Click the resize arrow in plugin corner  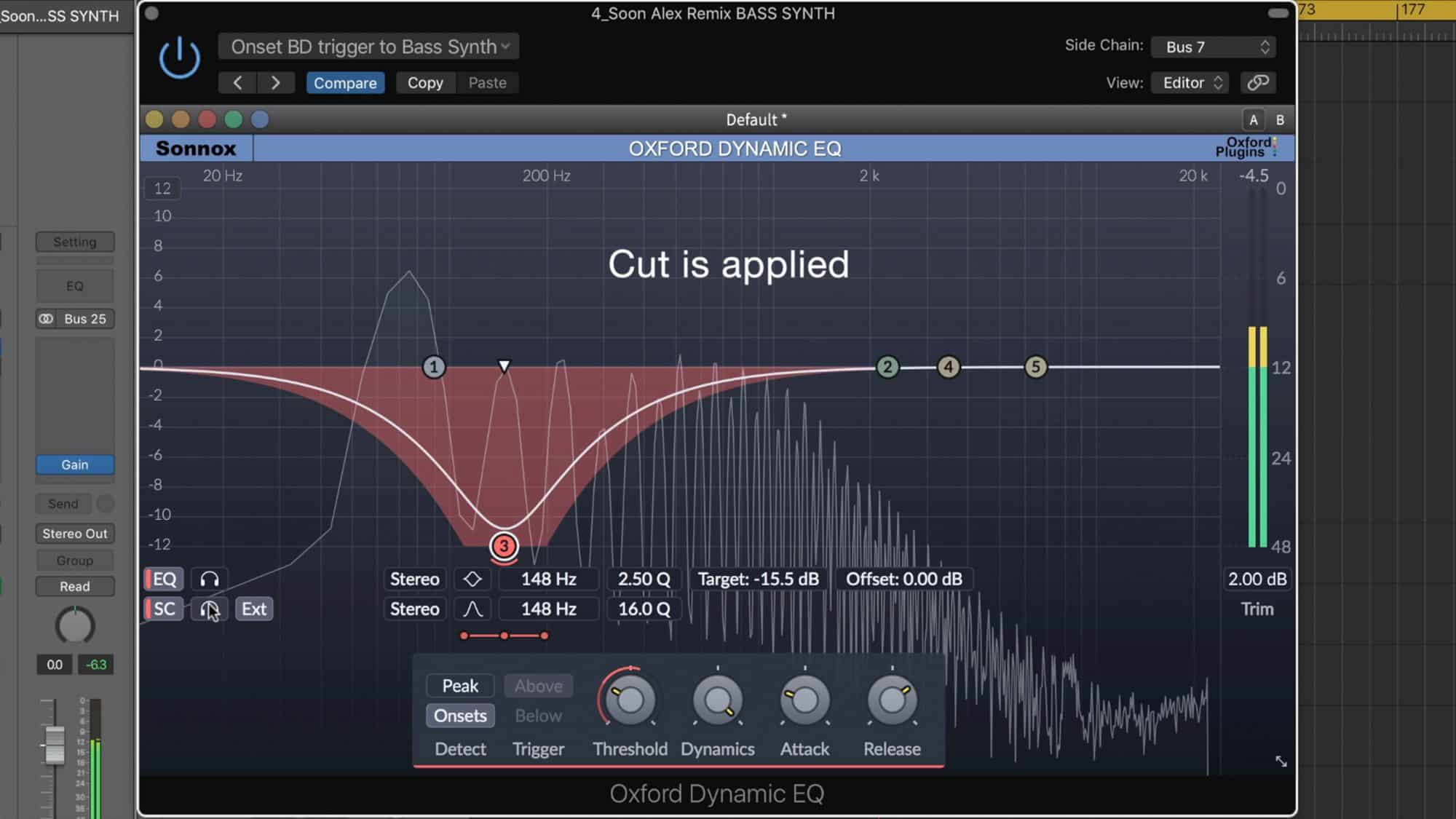pyautogui.click(x=1281, y=761)
